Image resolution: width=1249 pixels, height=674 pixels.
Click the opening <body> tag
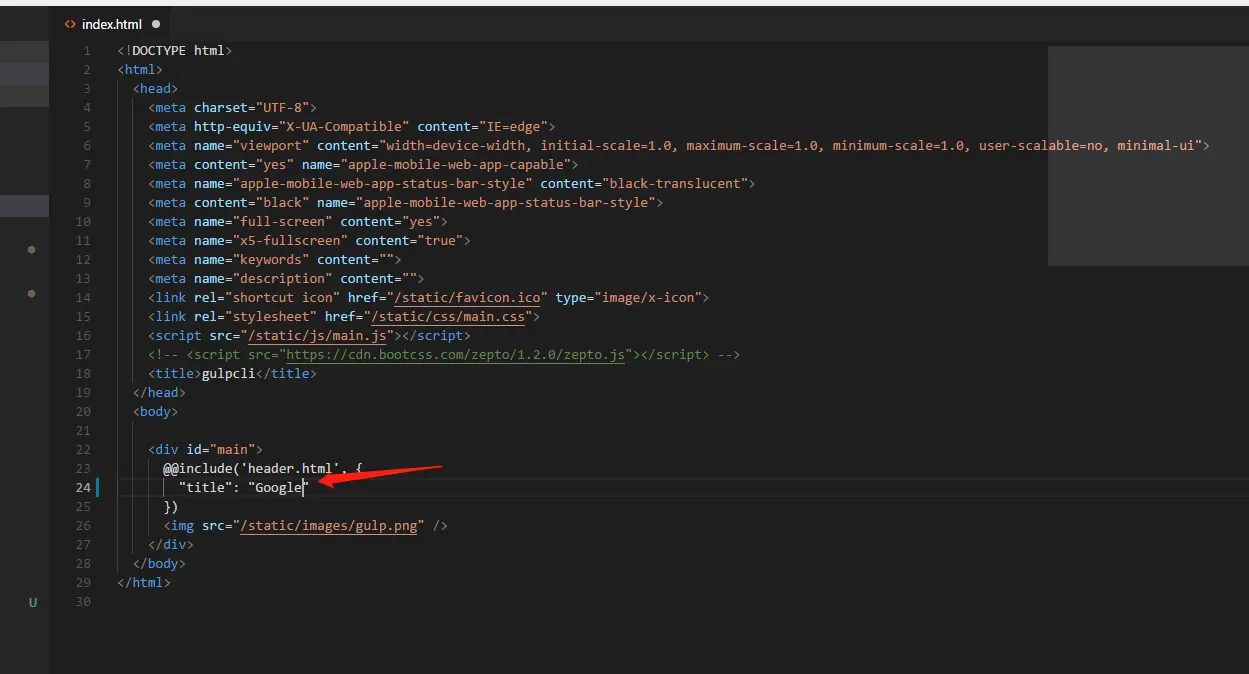(156, 411)
